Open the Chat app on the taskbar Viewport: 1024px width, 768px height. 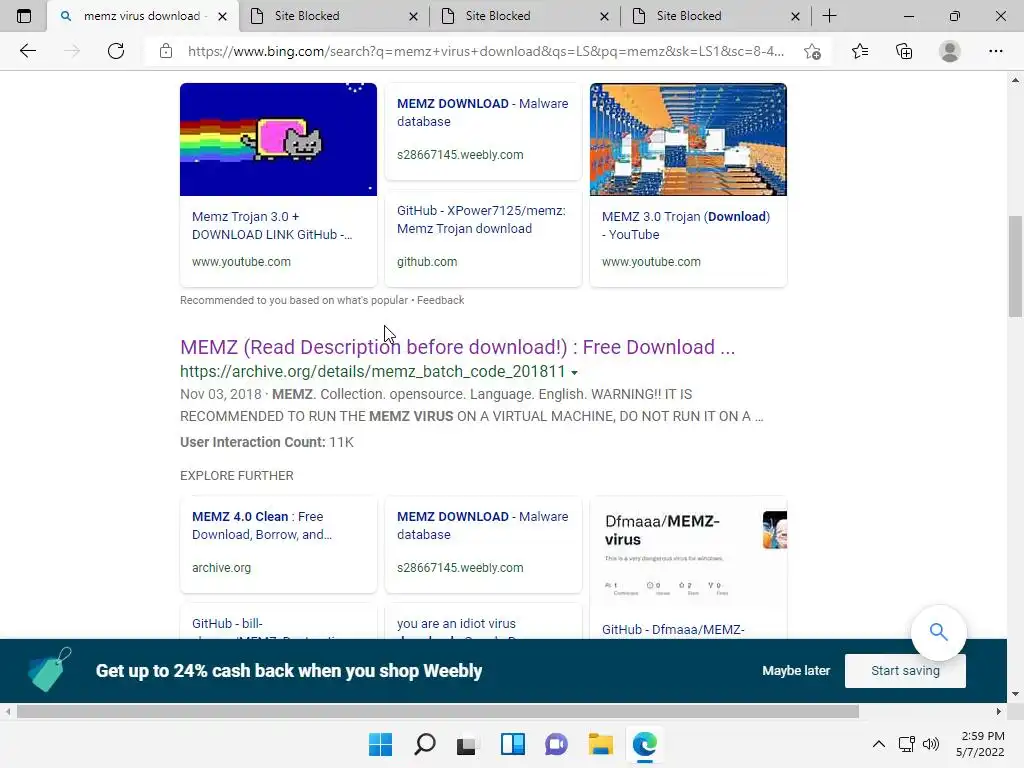pos(556,744)
